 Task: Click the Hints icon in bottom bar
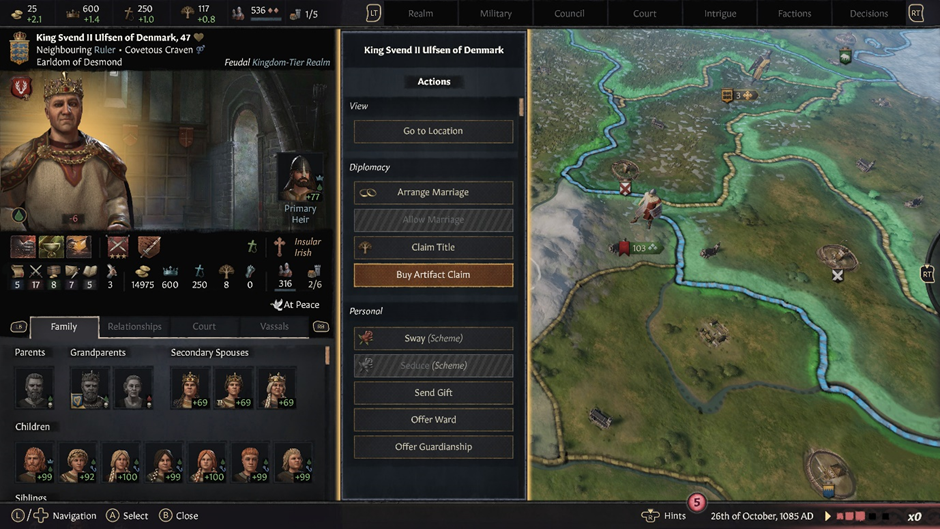(x=650, y=516)
